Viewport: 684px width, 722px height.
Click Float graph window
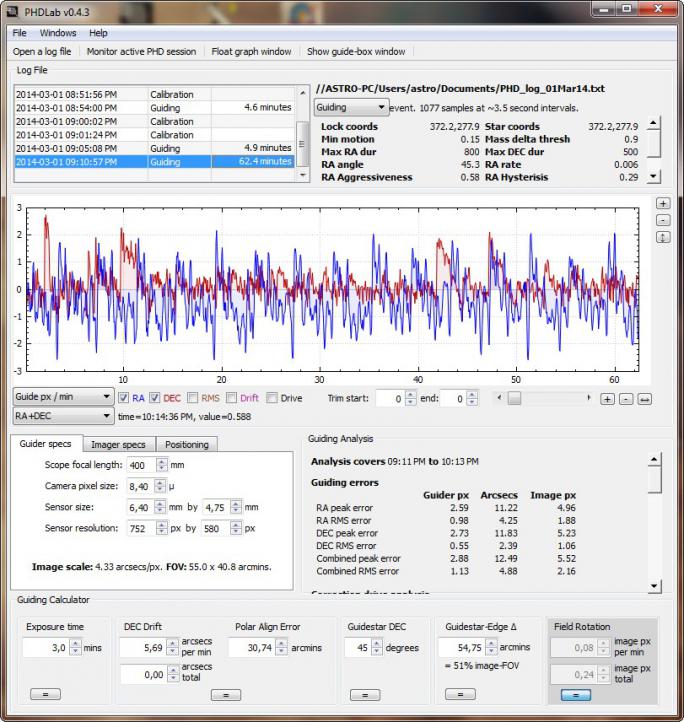pos(251,52)
